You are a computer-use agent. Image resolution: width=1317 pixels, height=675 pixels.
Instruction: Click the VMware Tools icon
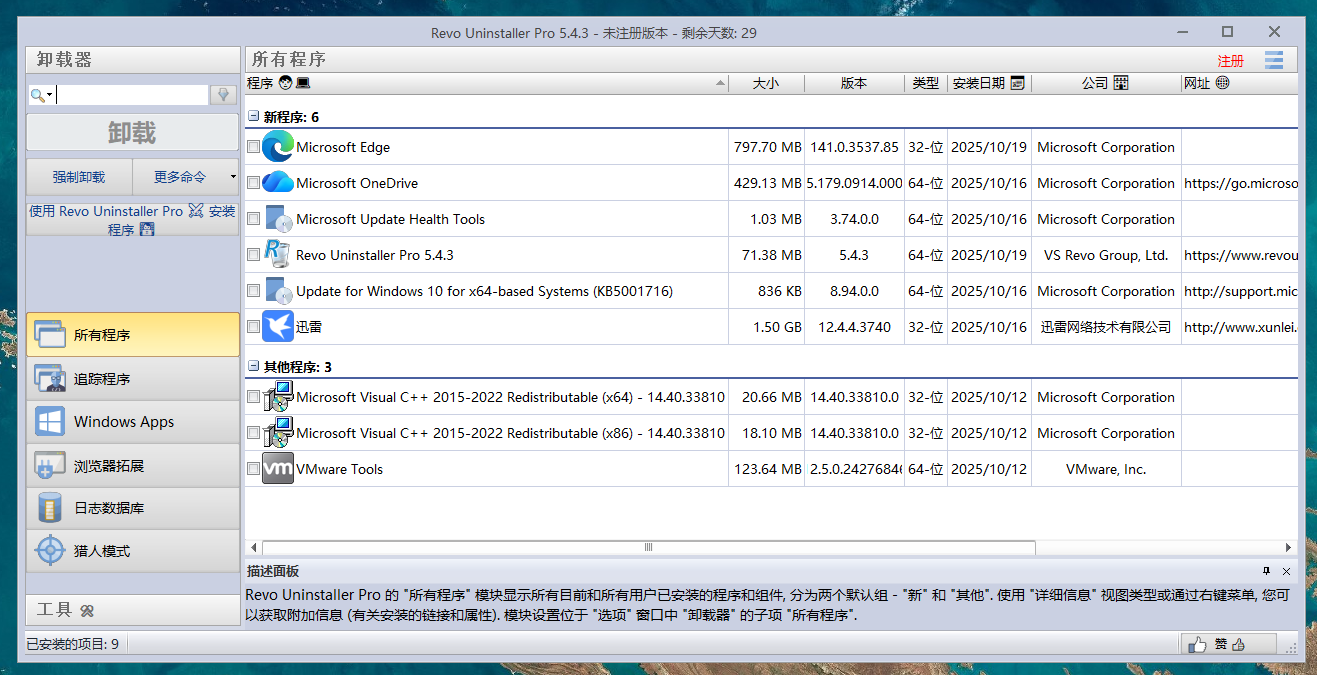point(278,469)
